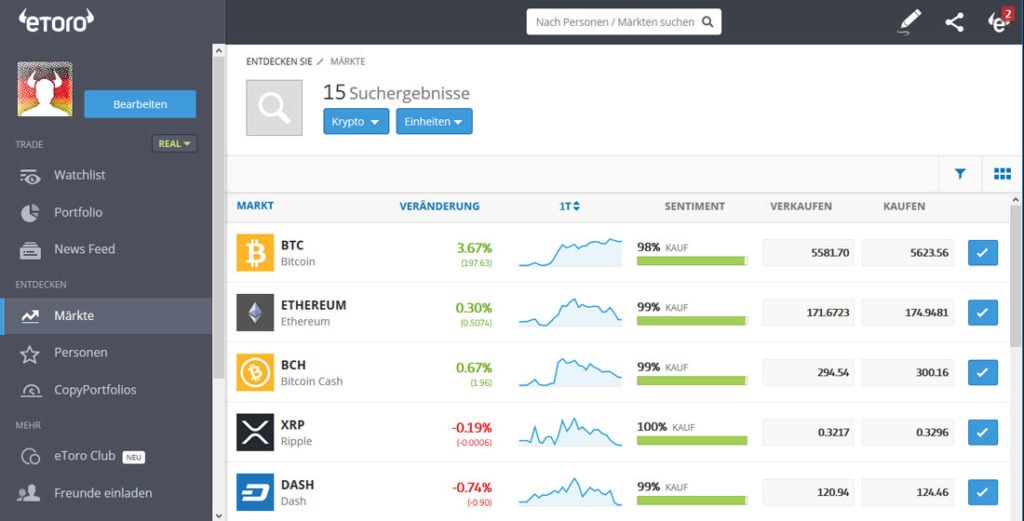
Task: Click the search field for people and markets
Action: click(x=623, y=22)
